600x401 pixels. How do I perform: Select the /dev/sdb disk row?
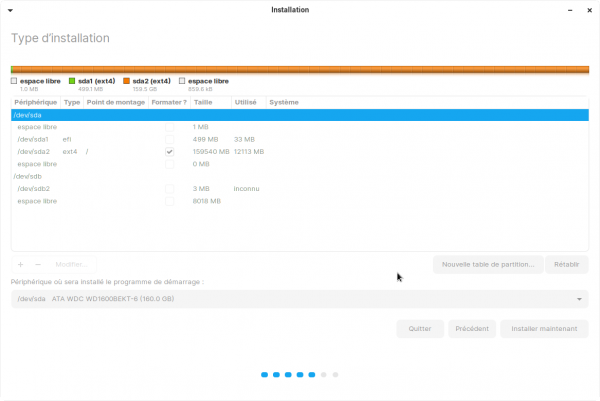click(150, 176)
